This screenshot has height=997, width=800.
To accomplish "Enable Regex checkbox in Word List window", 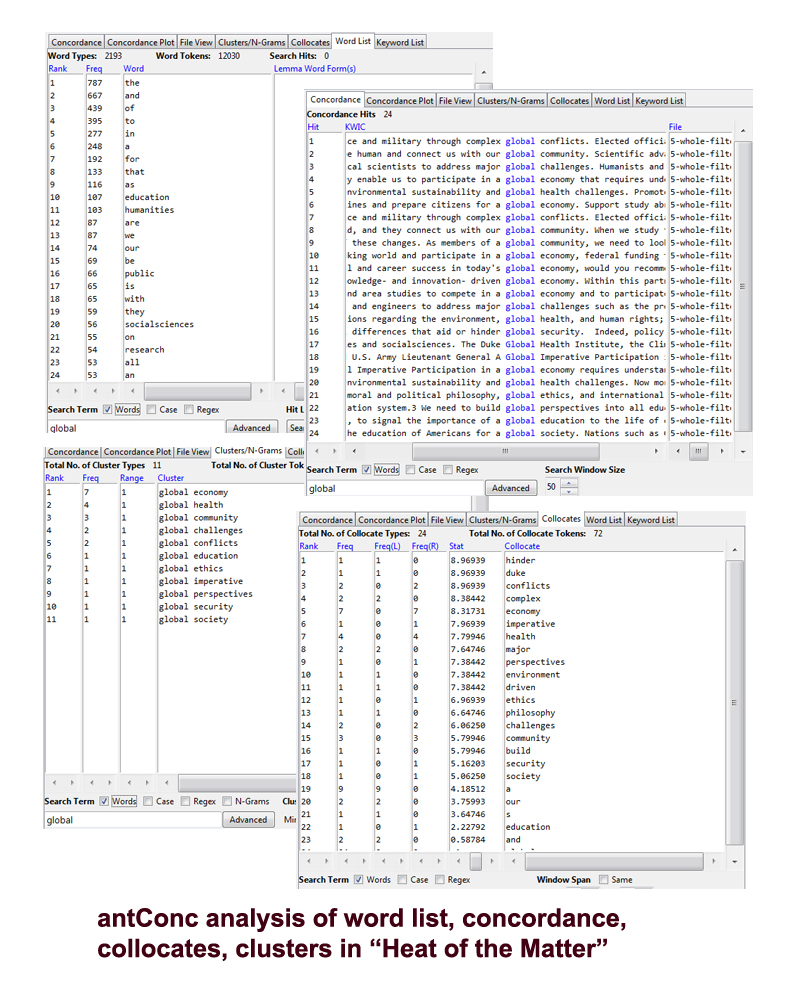I will pyautogui.click(x=189, y=409).
